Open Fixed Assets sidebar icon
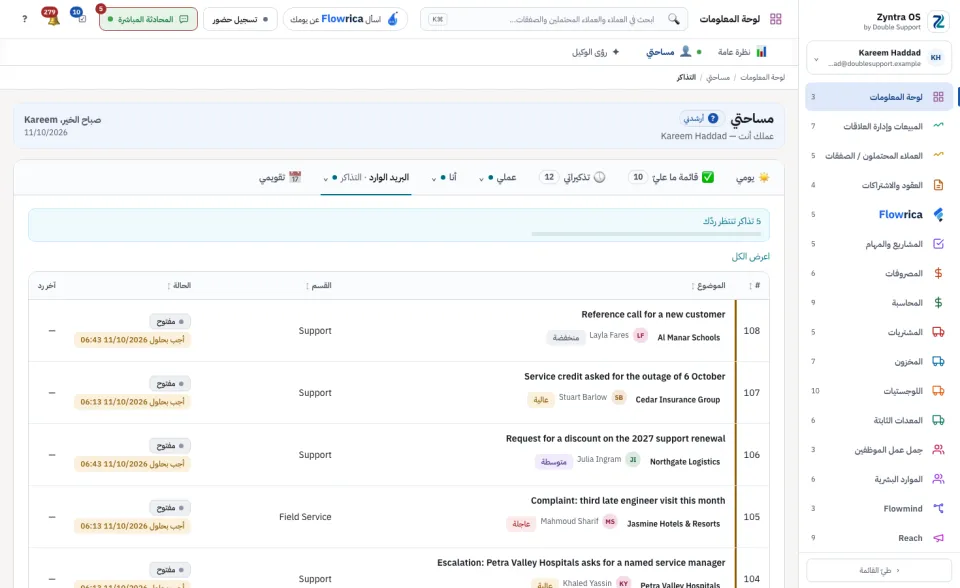This screenshot has width=960, height=588. pyautogui.click(x=938, y=420)
